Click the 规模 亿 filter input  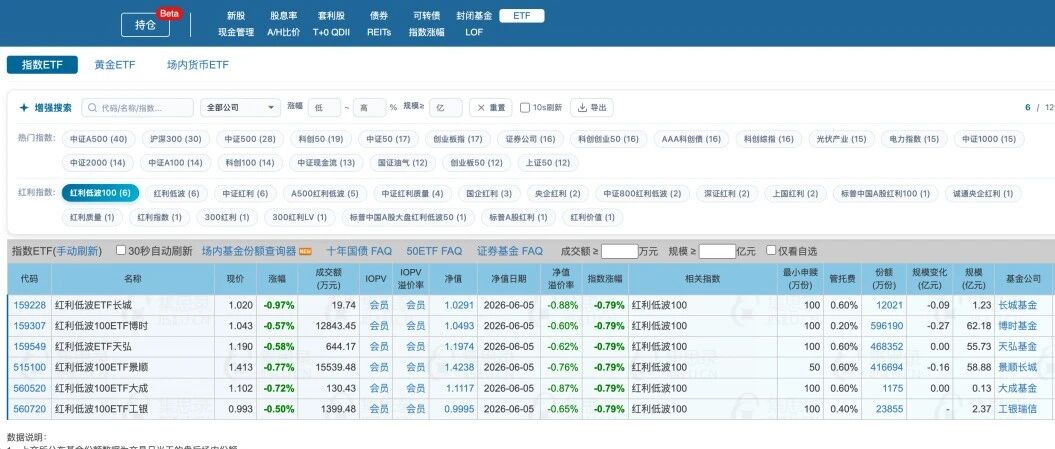(446, 108)
